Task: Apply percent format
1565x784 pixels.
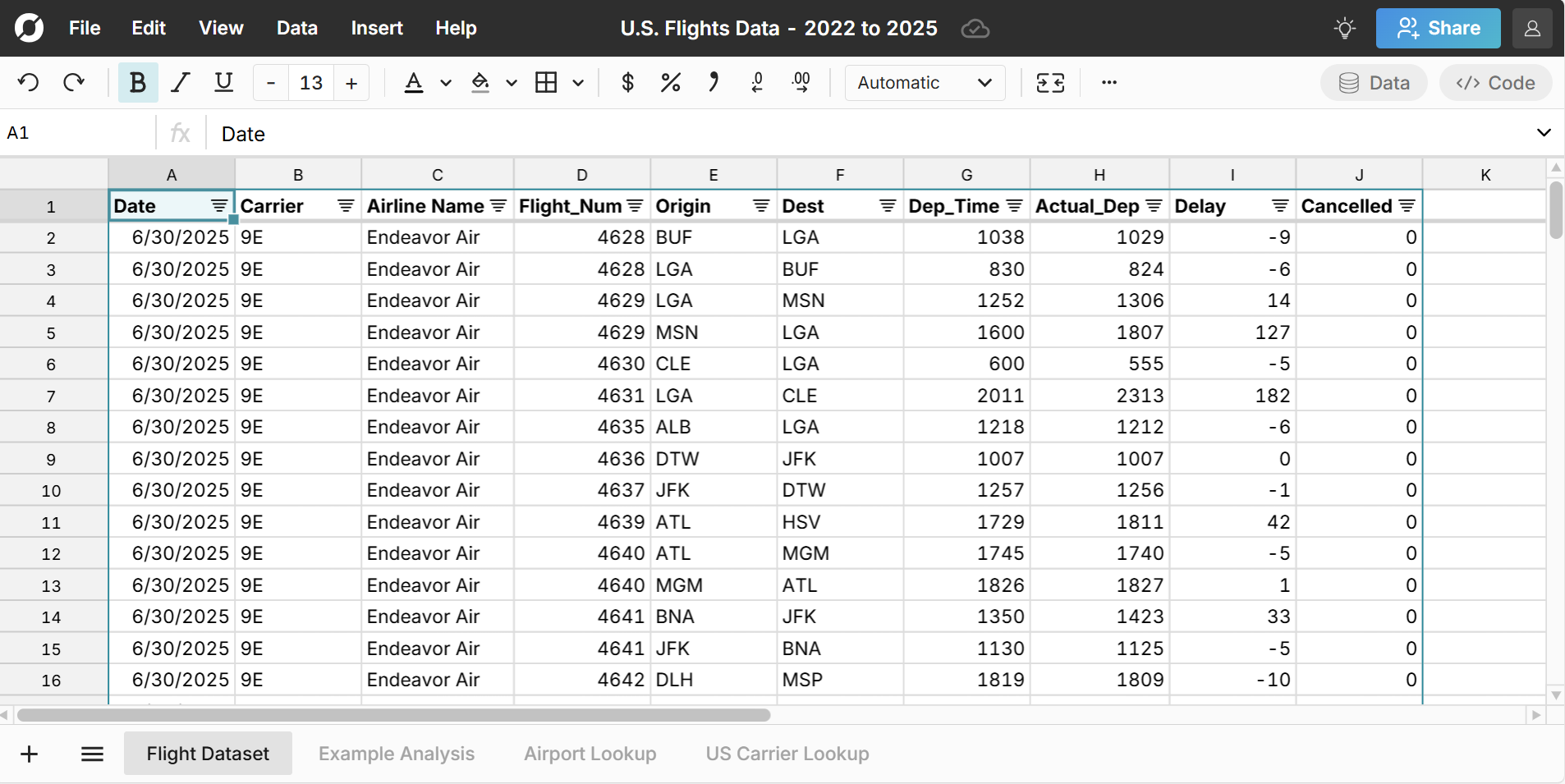Action: coord(670,82)
